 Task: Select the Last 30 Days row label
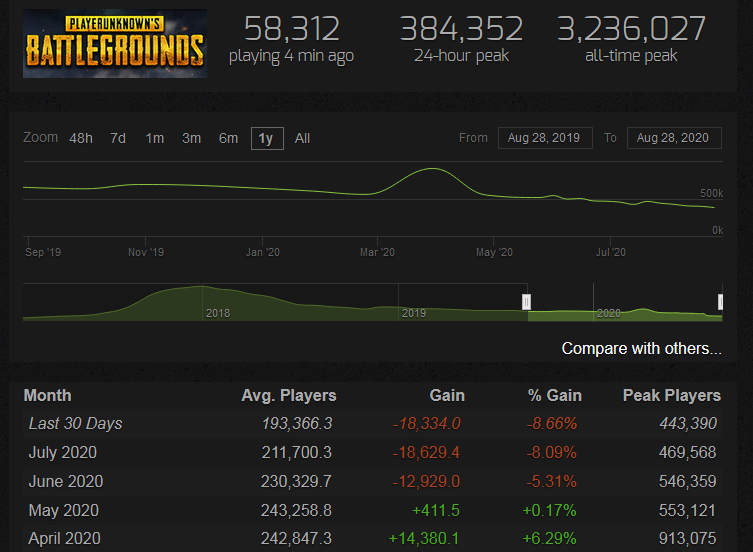[75, 424]
